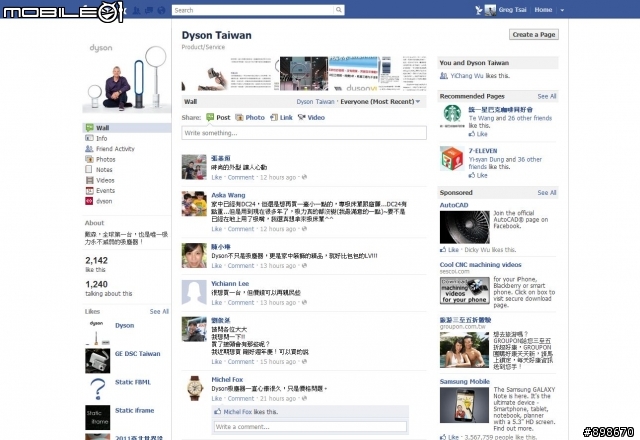Viewport: 640px width, 440px height.
Task: Click the Wall speech bubble icon
Action: point(89,128)
